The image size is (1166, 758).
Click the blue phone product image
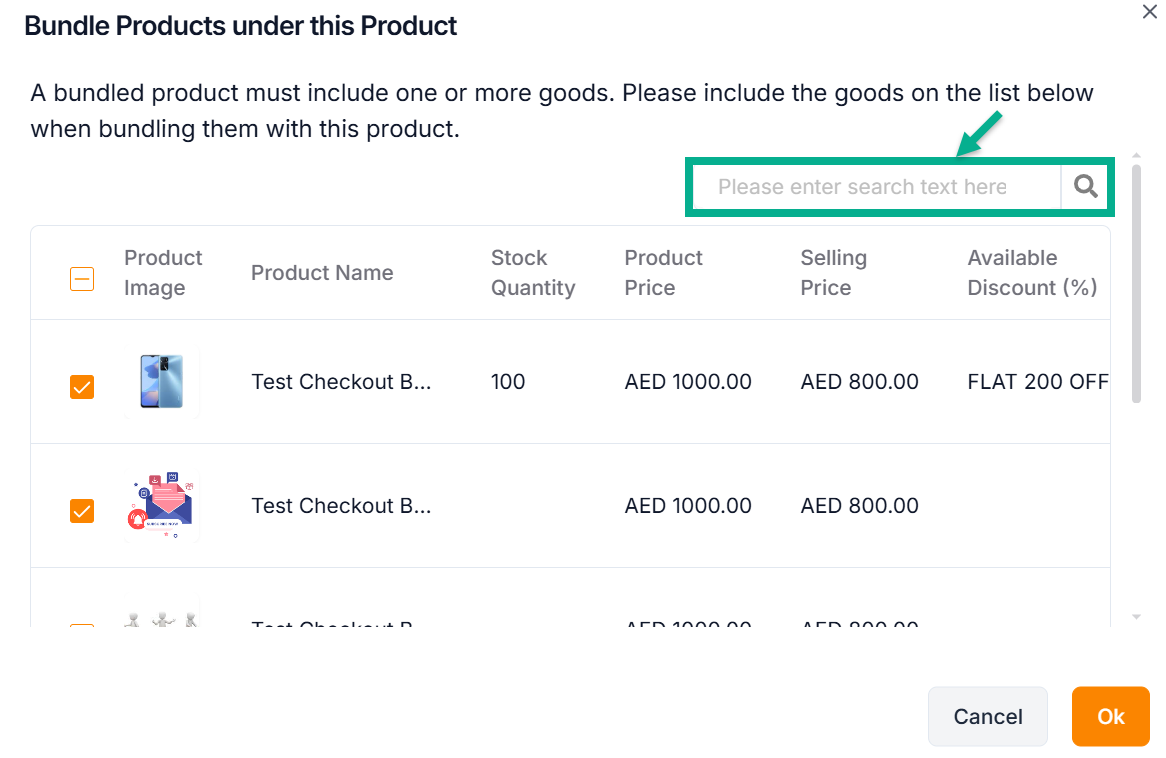(162, 382)
